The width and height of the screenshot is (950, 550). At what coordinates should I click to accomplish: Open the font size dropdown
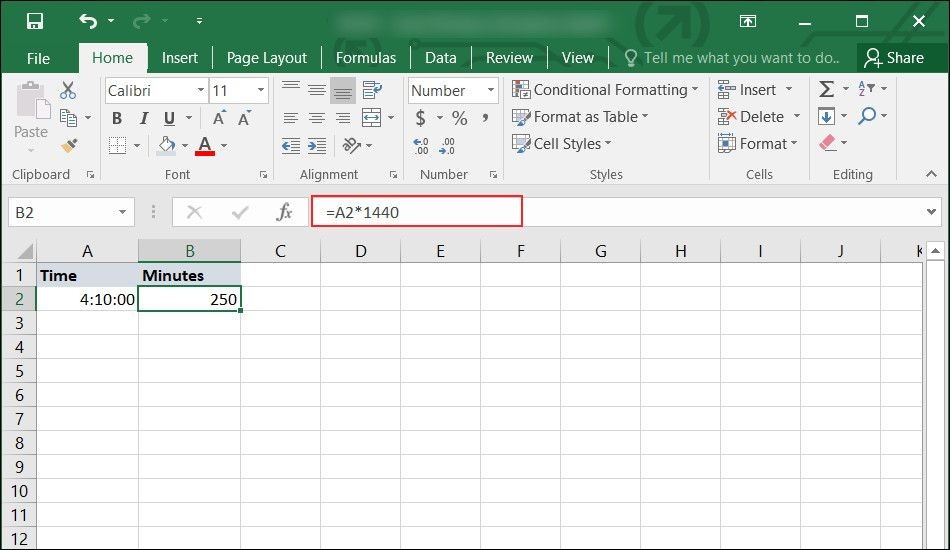(261, 90)
